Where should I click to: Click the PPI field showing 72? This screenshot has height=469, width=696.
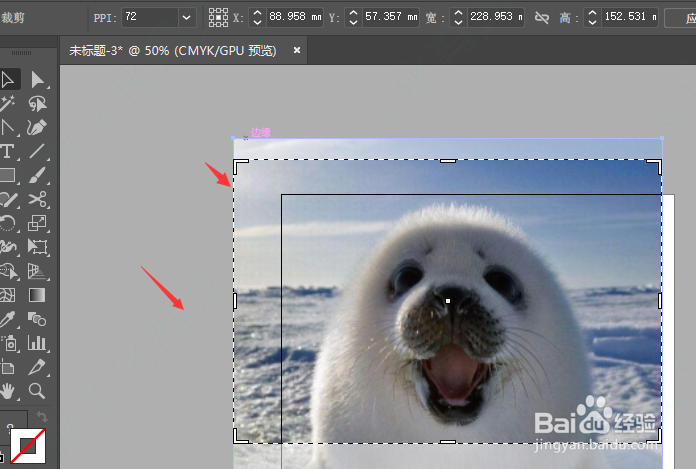[x=150, y=18]
